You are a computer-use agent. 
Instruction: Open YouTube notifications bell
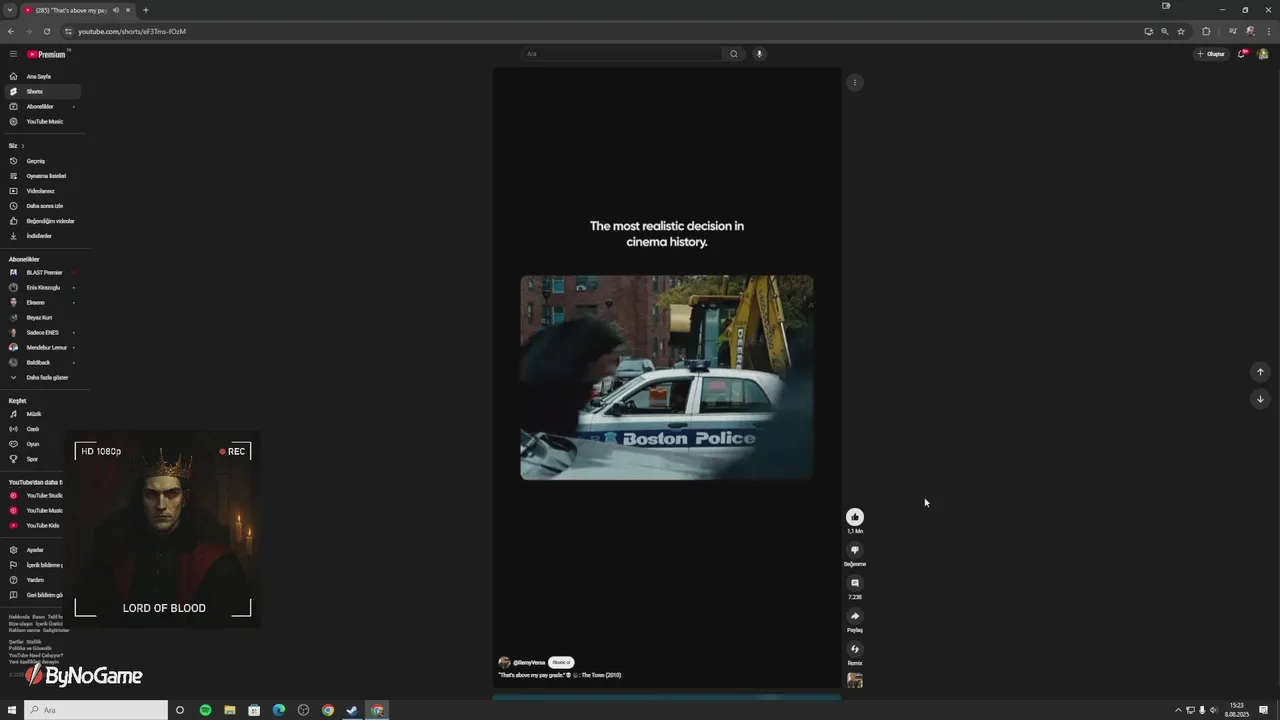coord(1242,54)
